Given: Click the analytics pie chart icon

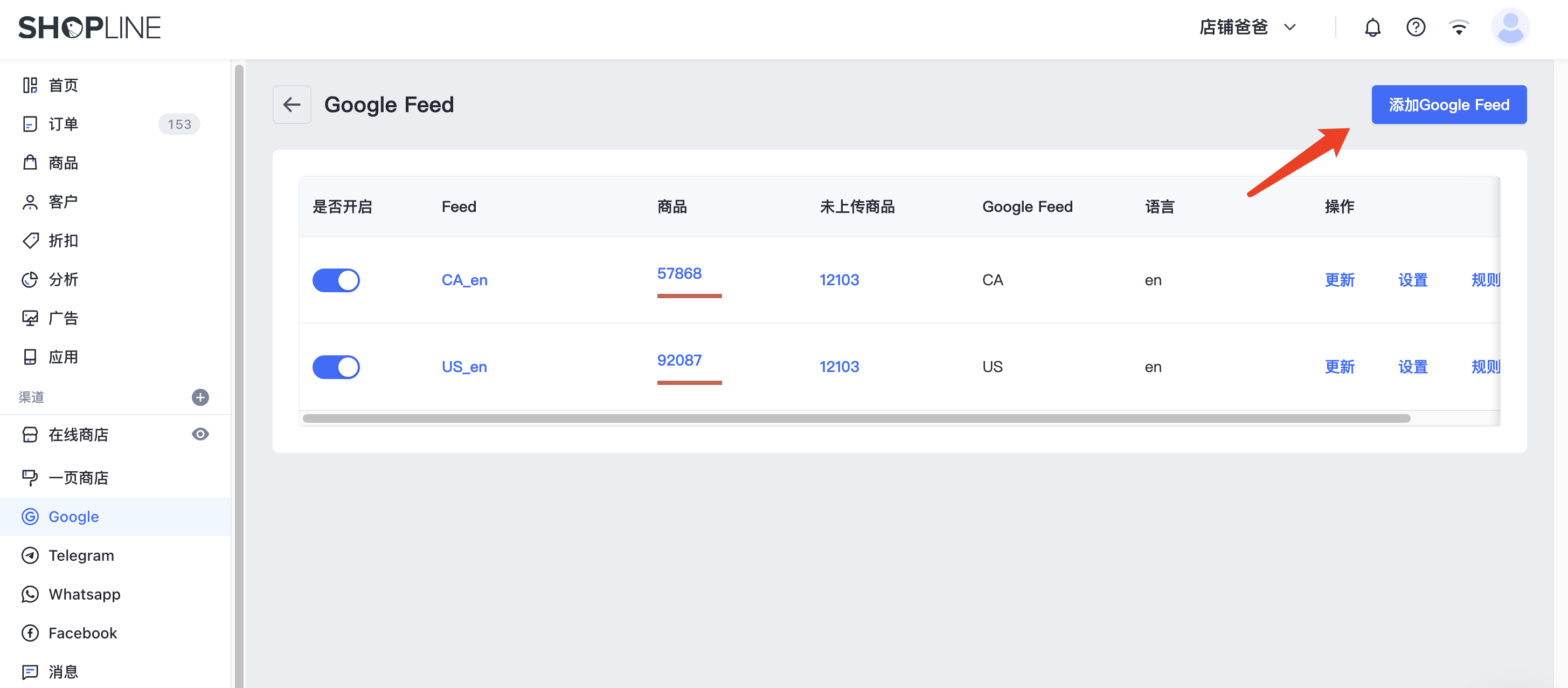Looking at the screenshot, I should [30, 279].
